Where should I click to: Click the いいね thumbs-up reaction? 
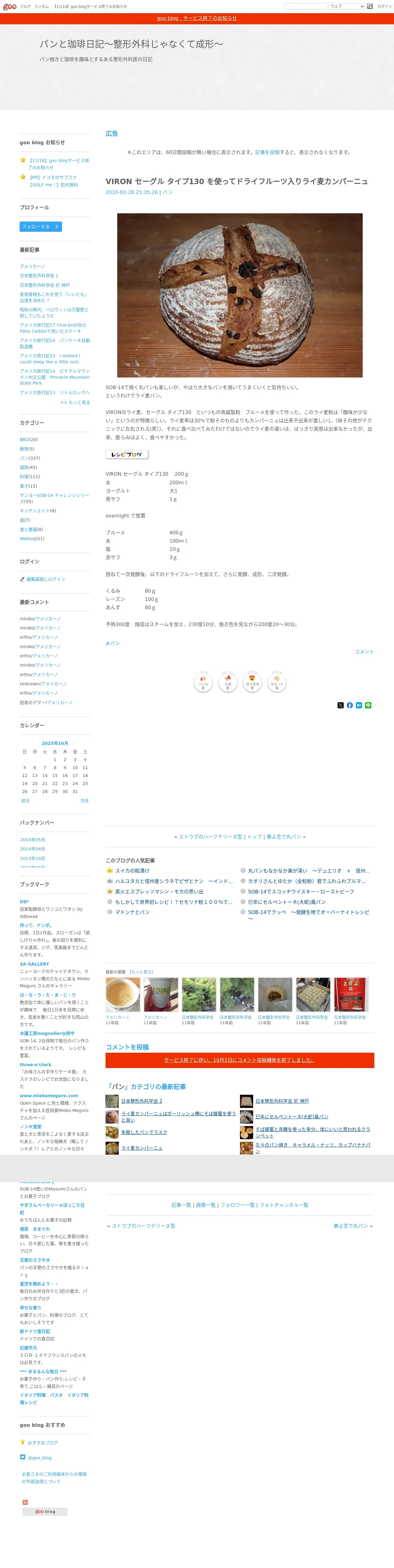(x=203, y=682)
